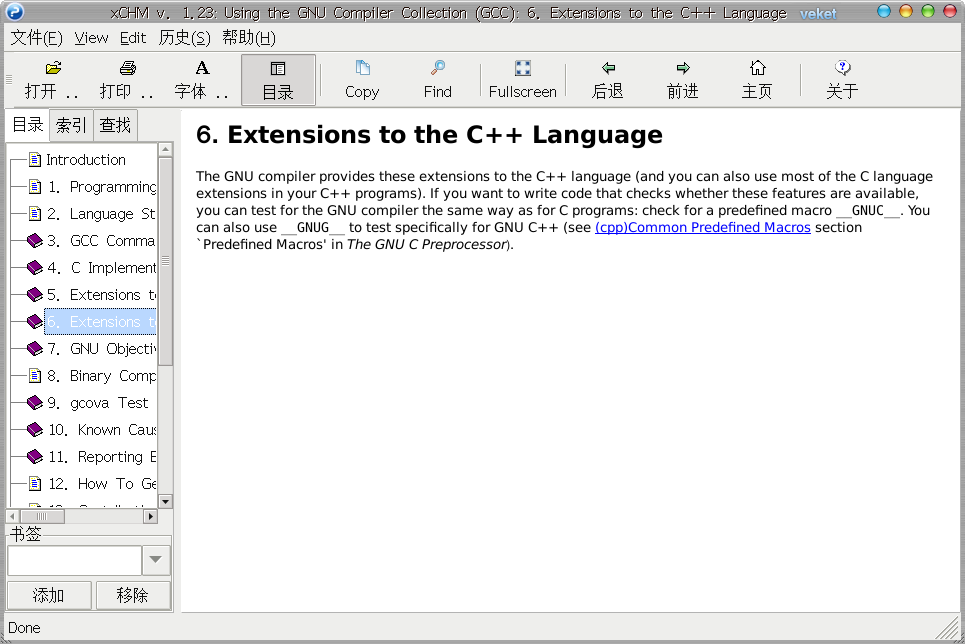Click the page icon beside Introduction
965x644 pixels.
(x=36, y=160)
